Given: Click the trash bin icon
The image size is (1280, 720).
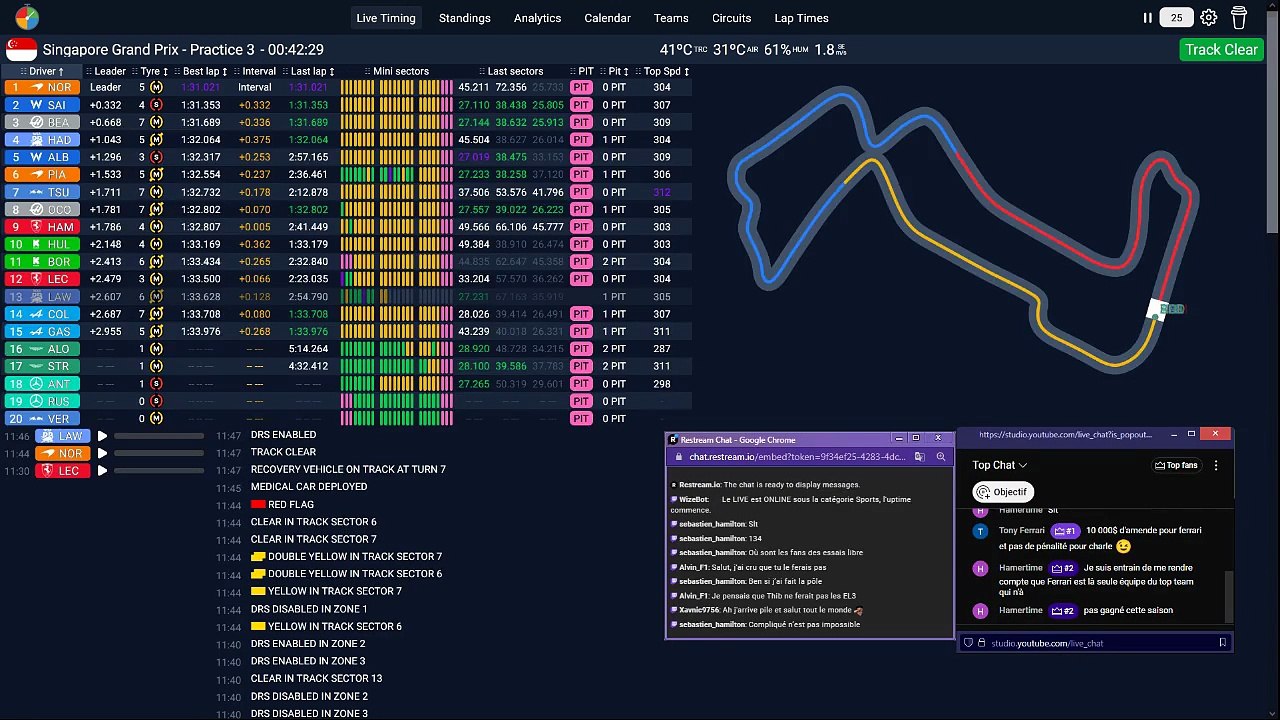Looking at the screenshot, I should 1239,18.
